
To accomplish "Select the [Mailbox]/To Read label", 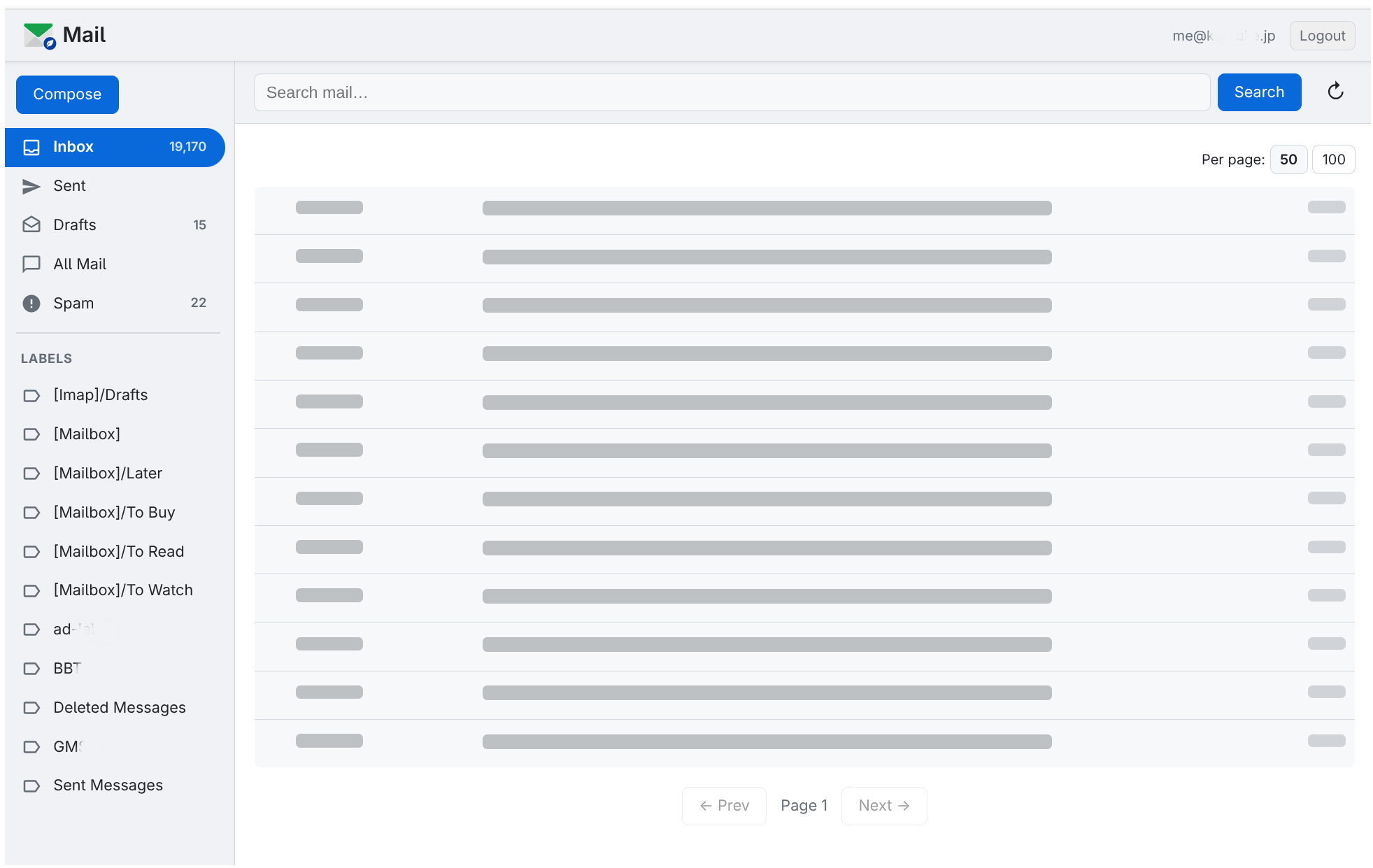I will pyautogui.click(x=118, y=551).
